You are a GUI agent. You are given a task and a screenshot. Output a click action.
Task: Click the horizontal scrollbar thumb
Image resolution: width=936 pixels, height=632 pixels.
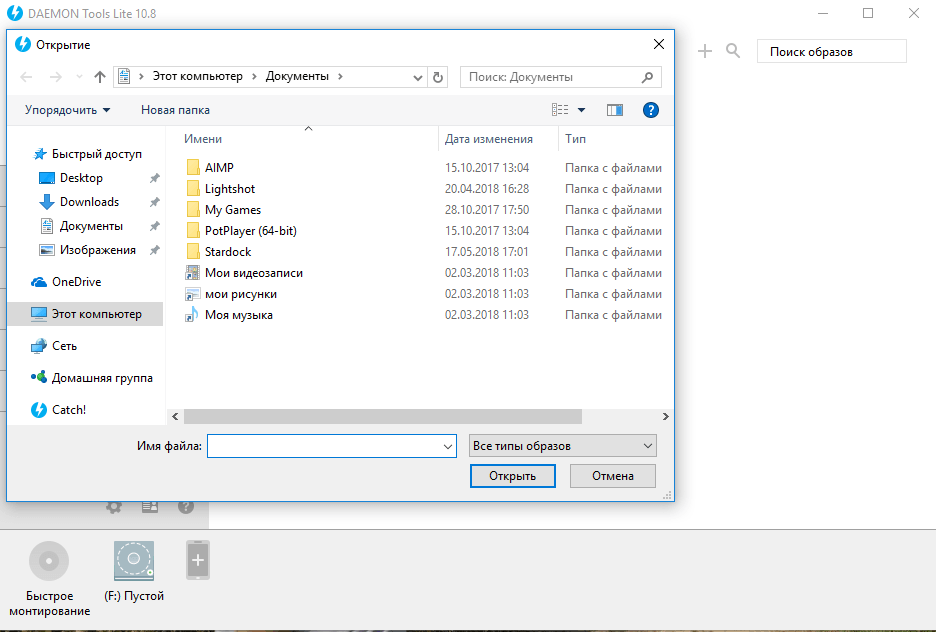tap(383, 417)
